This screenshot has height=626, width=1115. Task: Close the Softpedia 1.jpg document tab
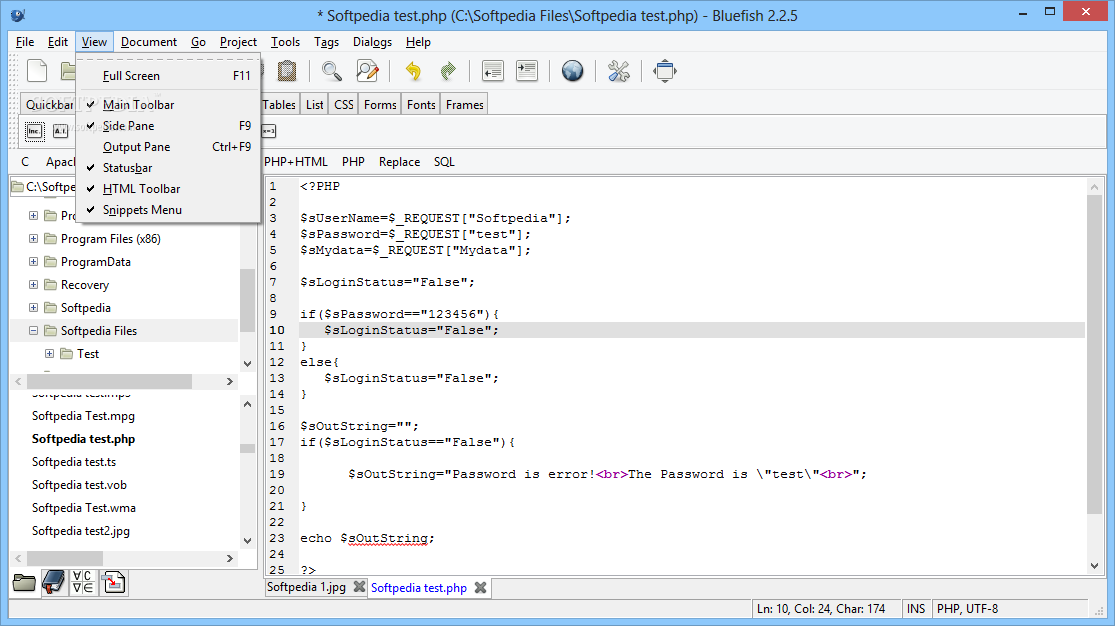coord(359,587)
